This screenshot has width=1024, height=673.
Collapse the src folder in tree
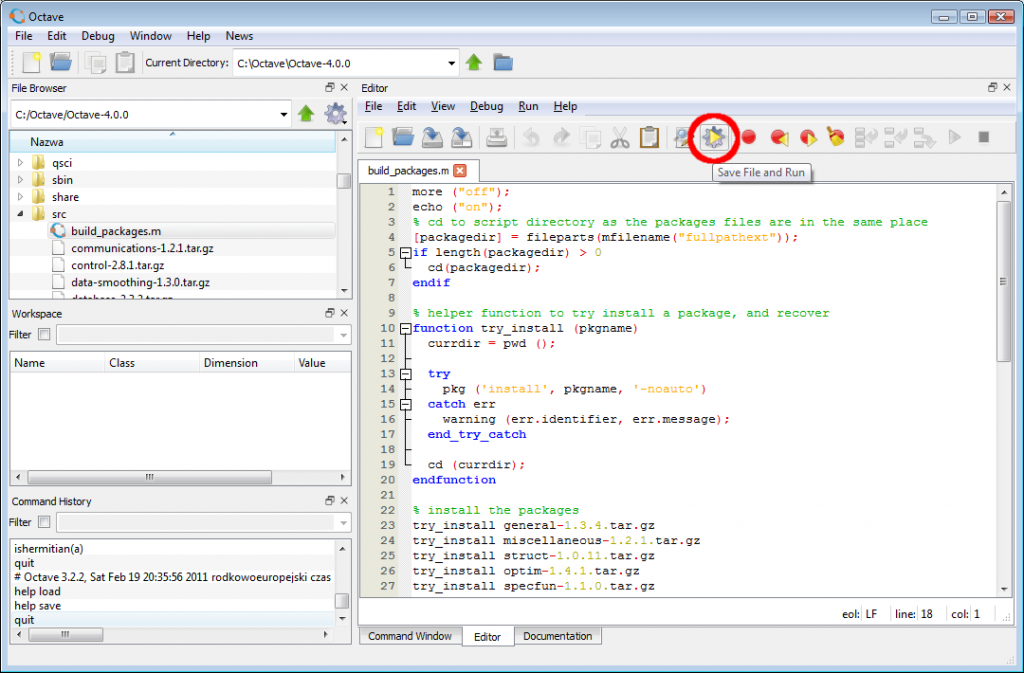tap(20, 213)
